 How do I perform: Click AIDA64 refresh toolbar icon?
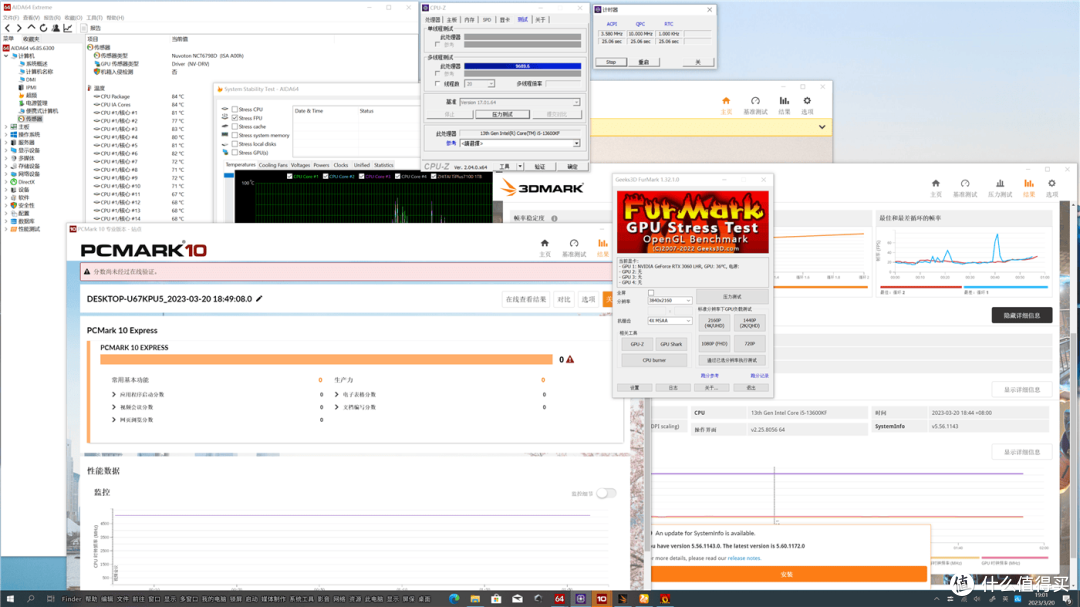click(43, 28)
